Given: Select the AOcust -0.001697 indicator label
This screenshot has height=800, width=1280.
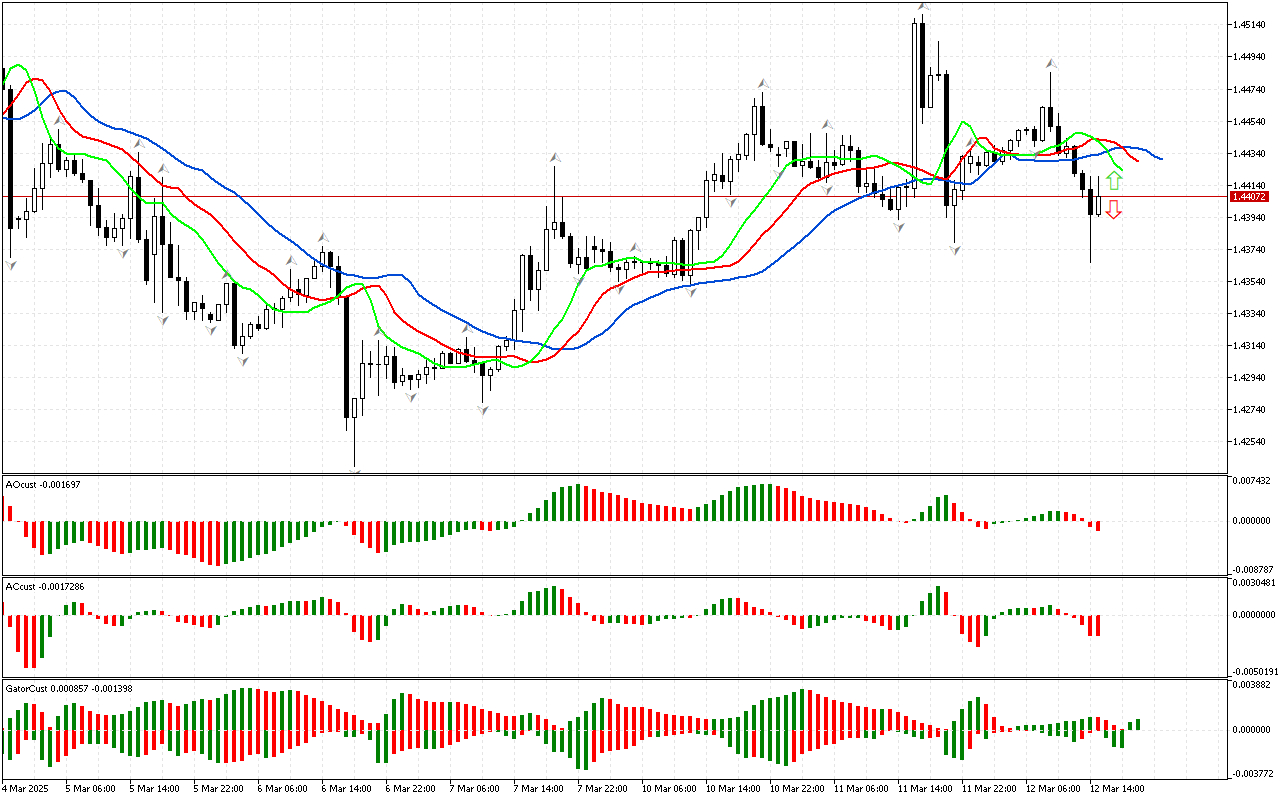Looking at the screenshot, I should [x=43, y=485].
